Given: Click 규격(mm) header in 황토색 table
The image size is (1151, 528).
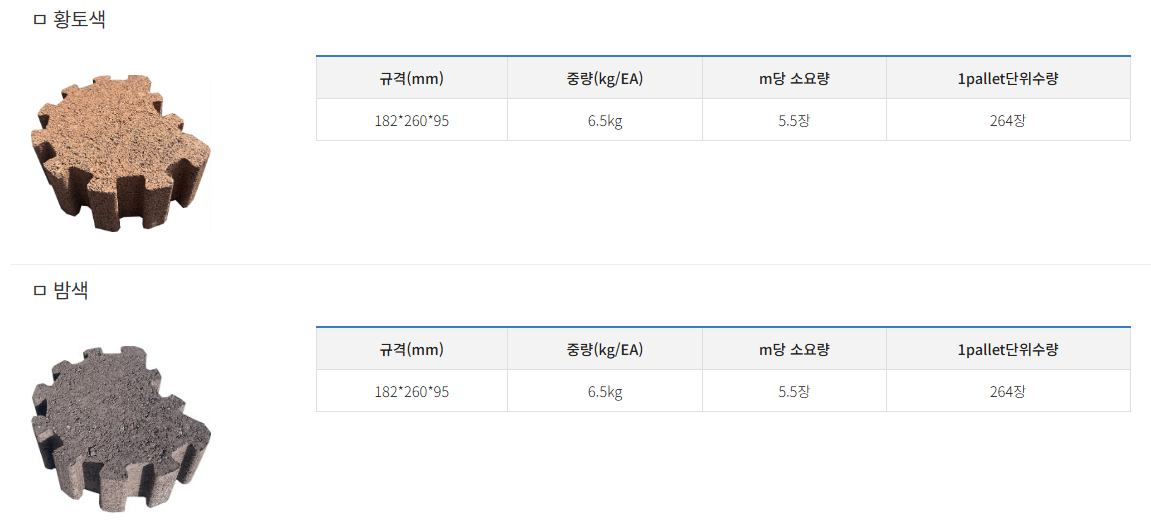Looking at the screenshot, I should click(412, 79).
